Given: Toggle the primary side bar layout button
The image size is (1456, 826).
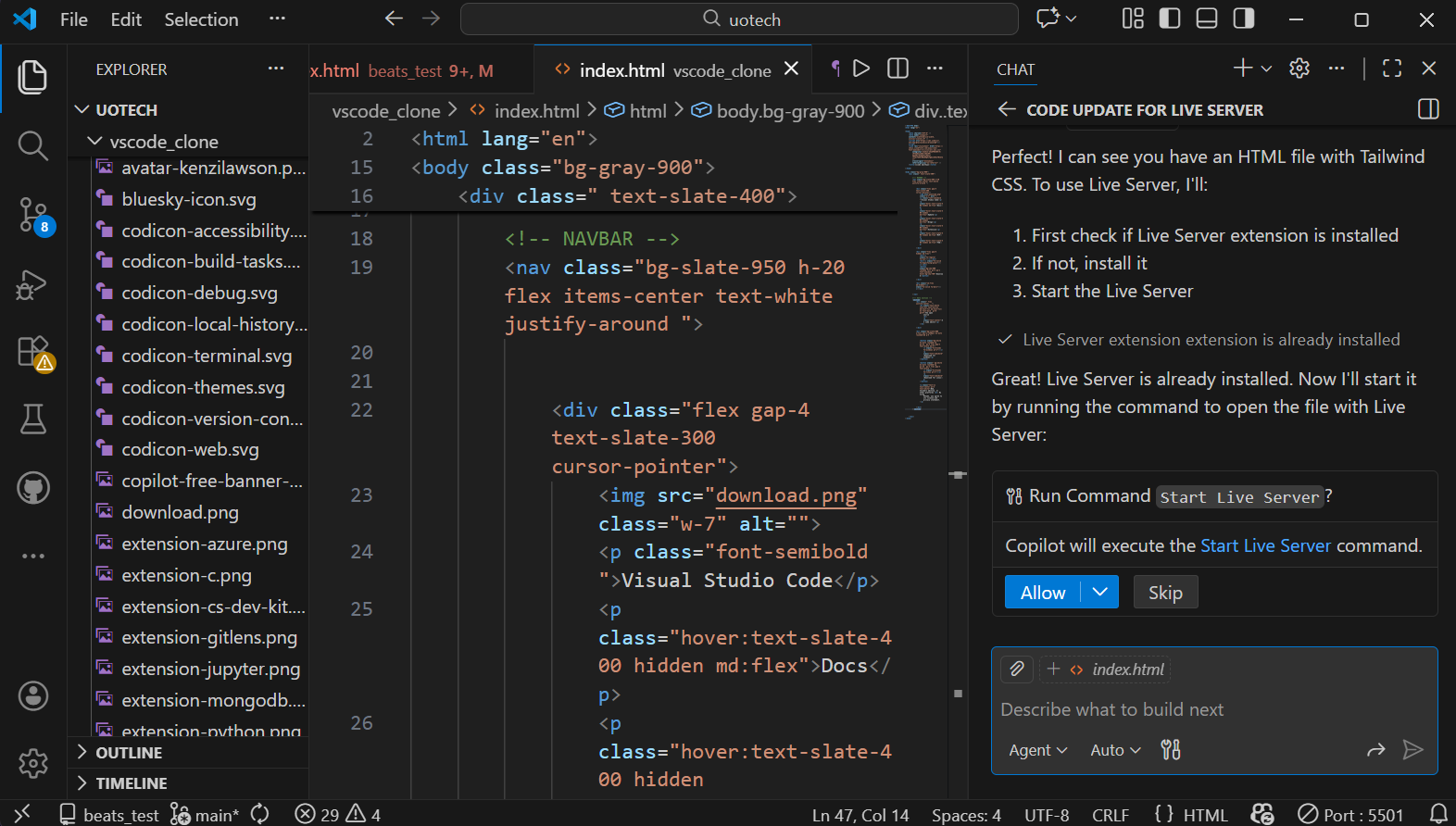Looking at the screenshot, I should [1170, 19].
